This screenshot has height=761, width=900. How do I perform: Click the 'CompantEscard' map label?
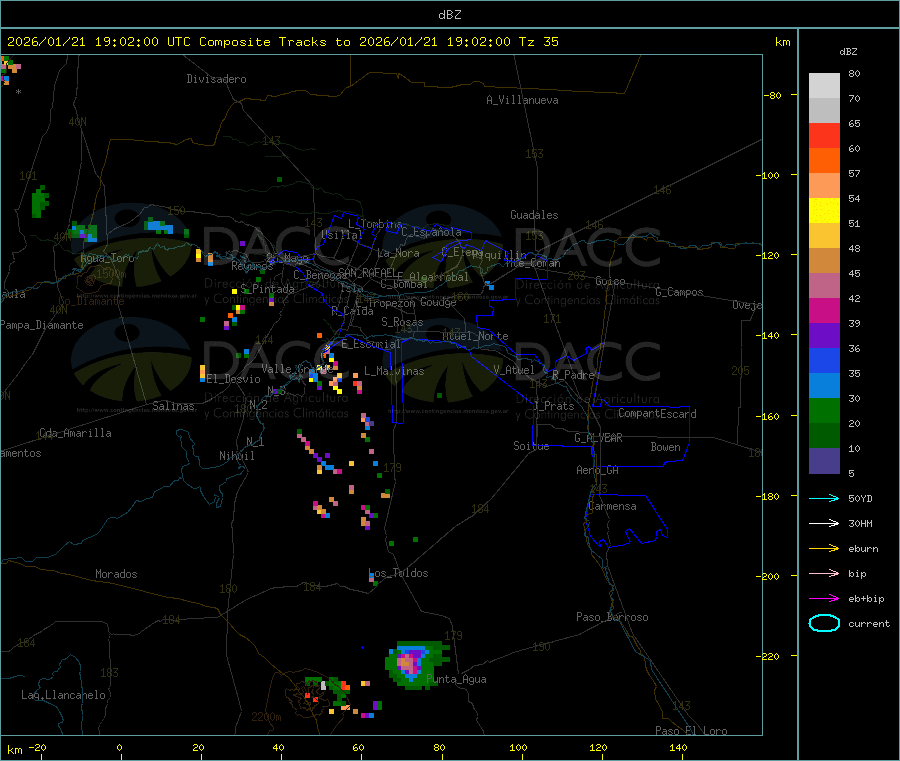[x=657, y=414]
